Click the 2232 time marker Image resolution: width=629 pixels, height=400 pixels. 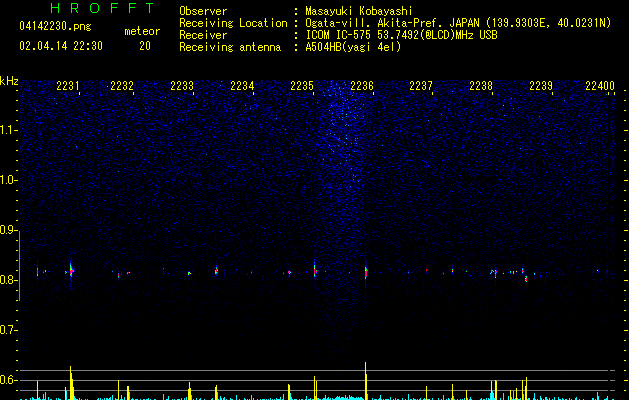[122, 86]
